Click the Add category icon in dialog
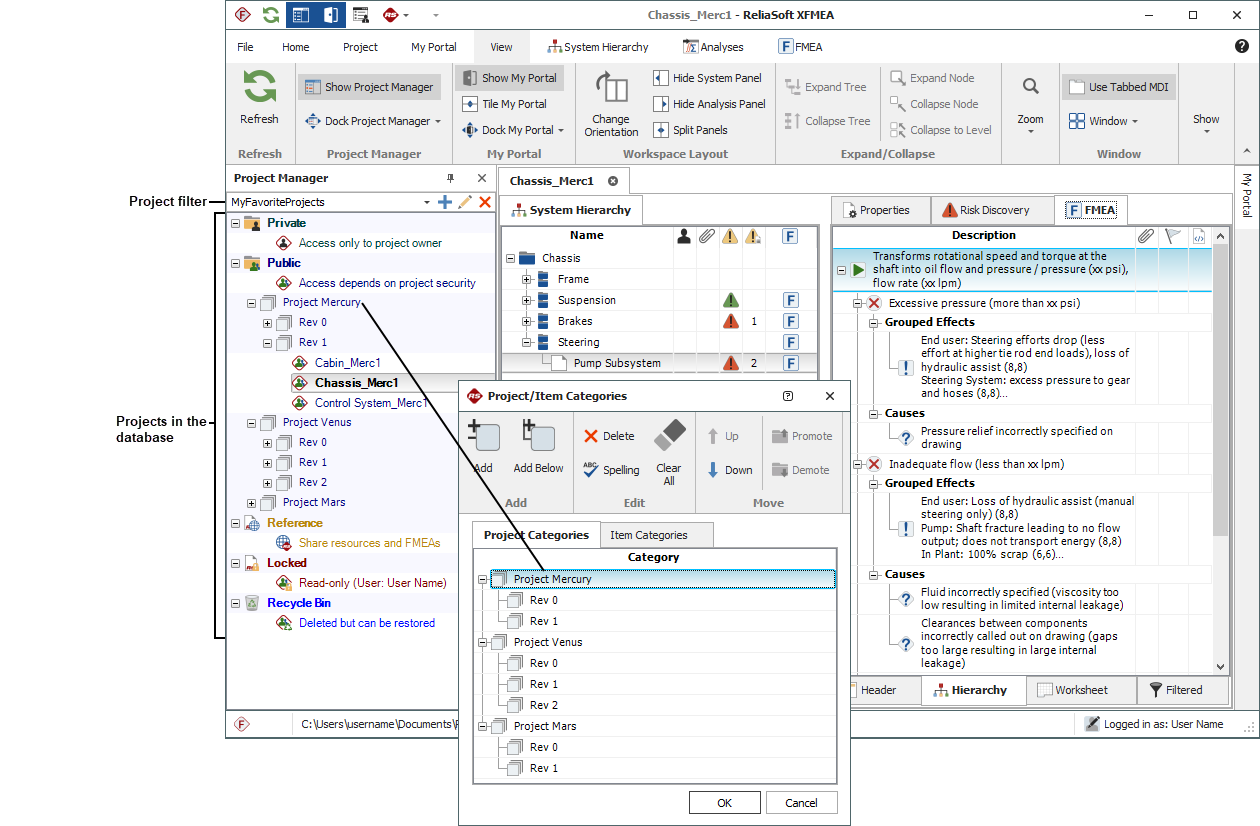The image size is (1260, 826). (483, 436)
